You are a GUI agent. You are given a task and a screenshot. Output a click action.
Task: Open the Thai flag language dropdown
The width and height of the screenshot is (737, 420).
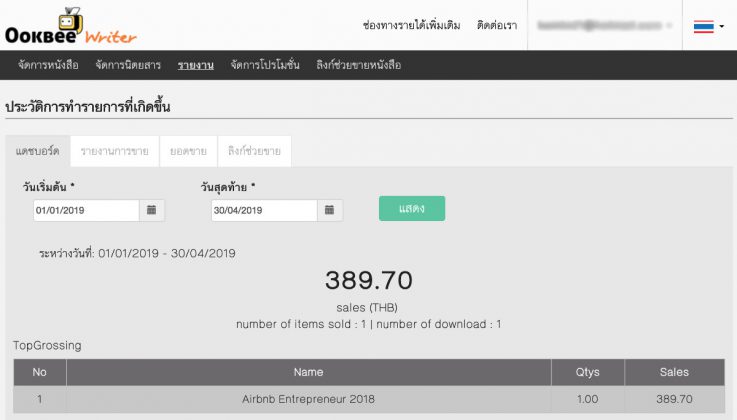pos(709,26)
